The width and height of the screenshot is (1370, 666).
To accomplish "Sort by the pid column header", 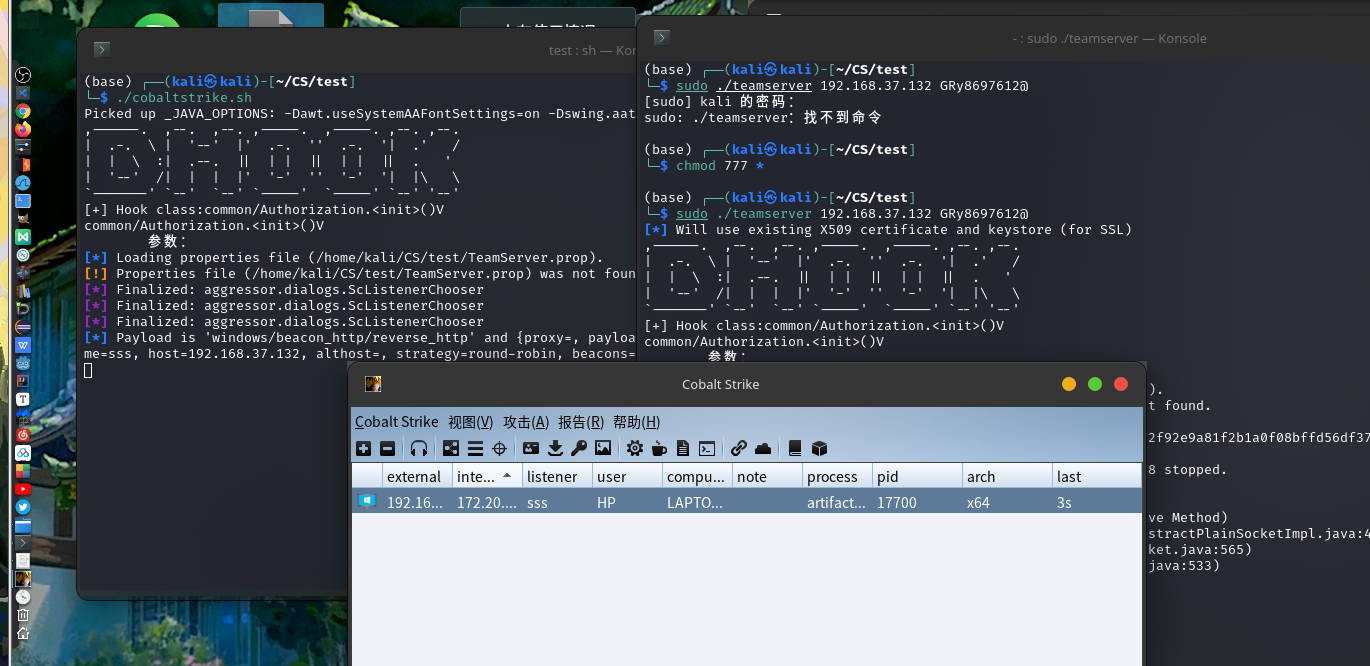I will [x=917, y=476].
